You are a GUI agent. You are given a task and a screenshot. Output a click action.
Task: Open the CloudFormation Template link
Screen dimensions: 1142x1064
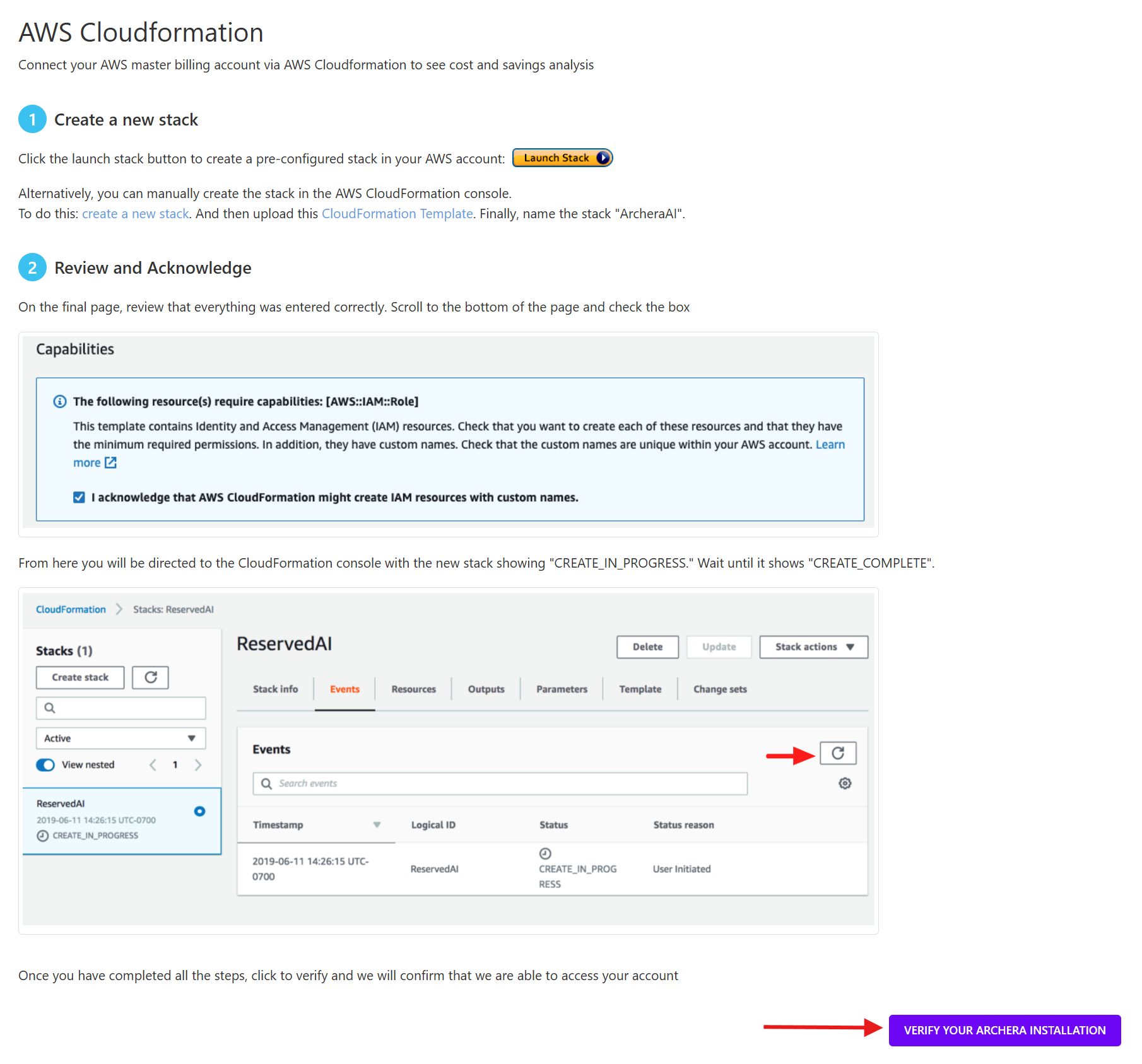click(397, 214)
